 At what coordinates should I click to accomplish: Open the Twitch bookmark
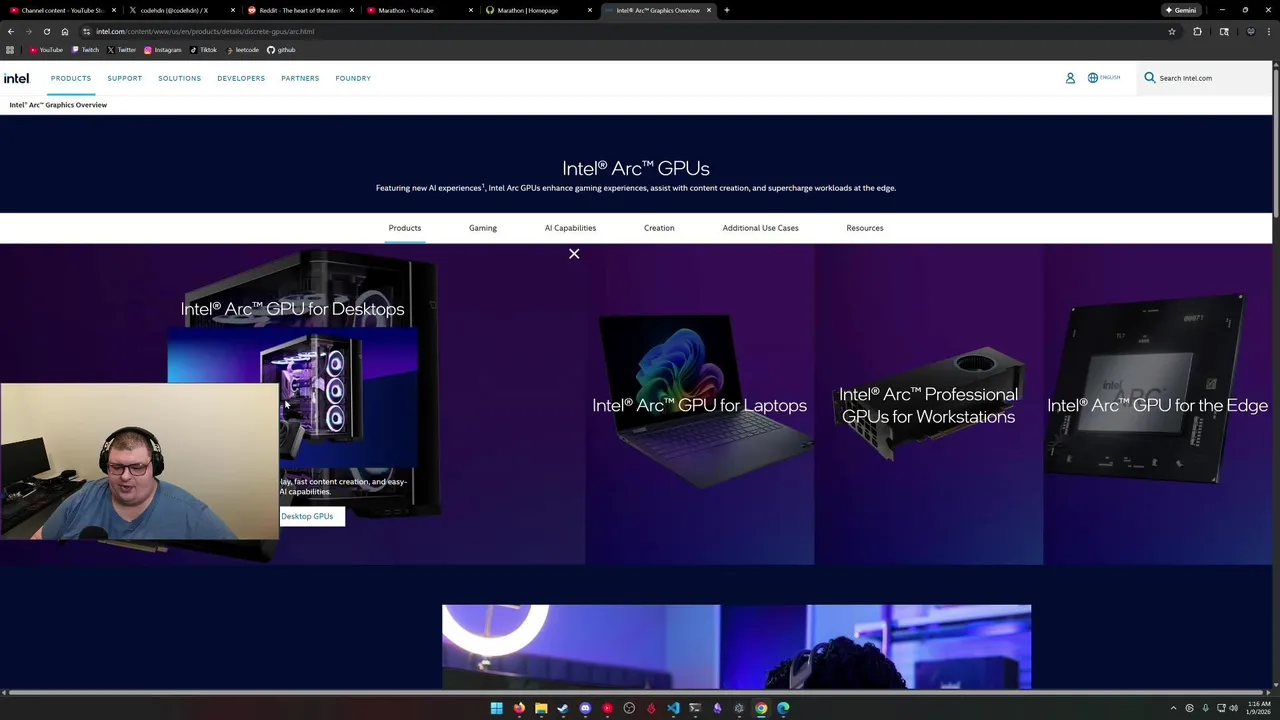point(85,50)
